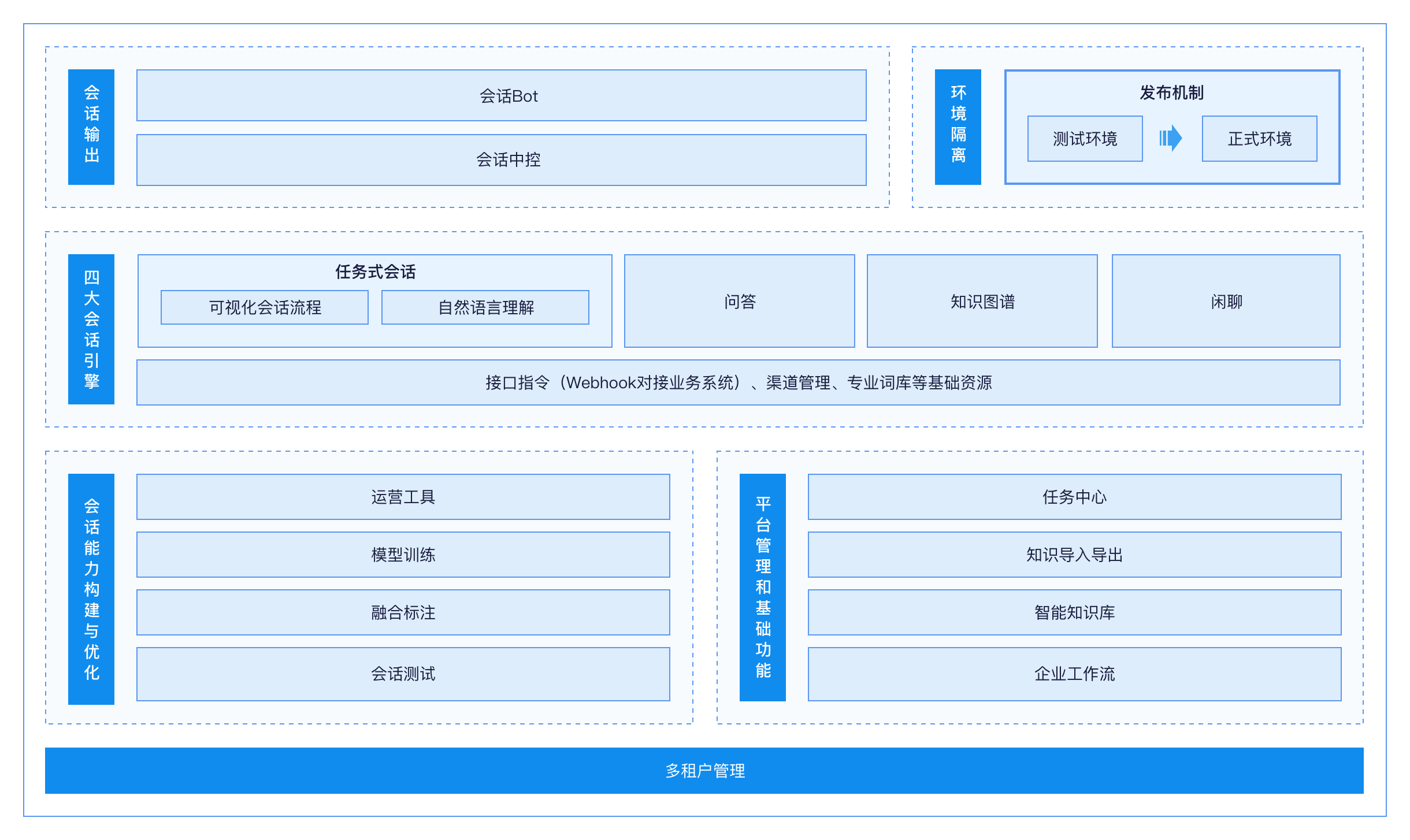Click the arrow between test and production environments
Viewport: 1410px width, 840px height.
pos(1170,138)
